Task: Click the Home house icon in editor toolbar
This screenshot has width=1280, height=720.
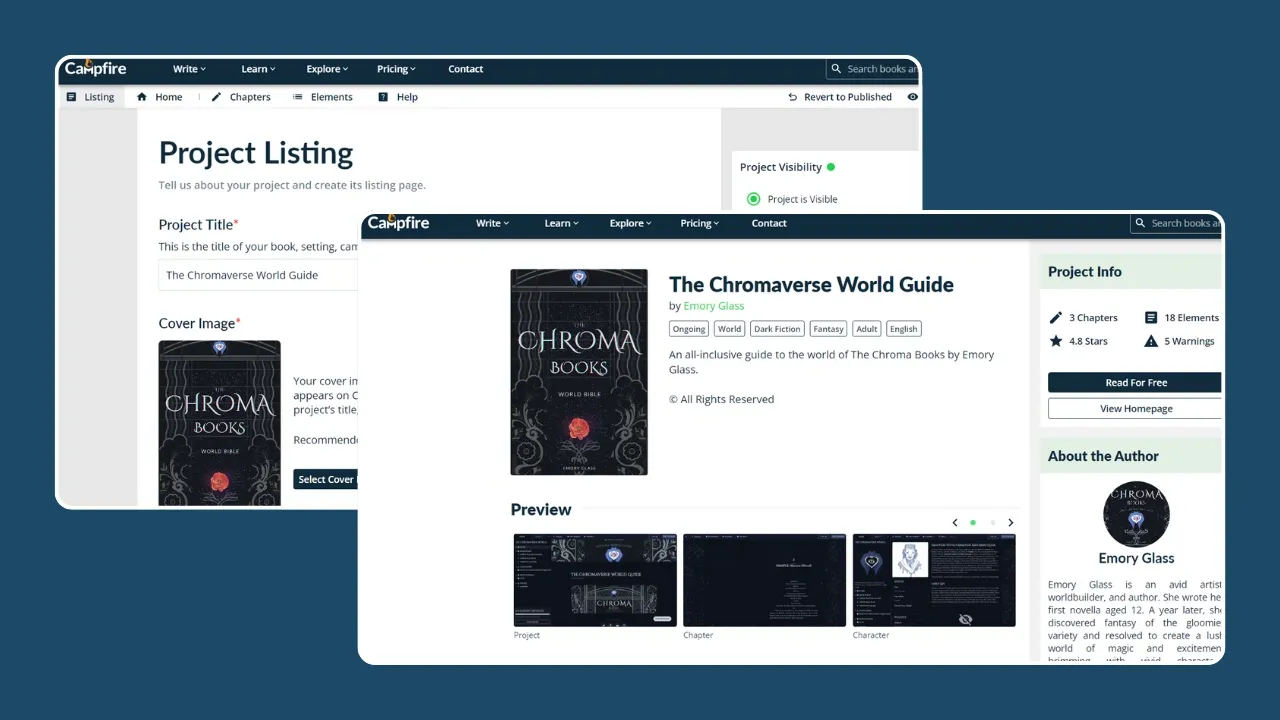Action: (x=142, y=97)
